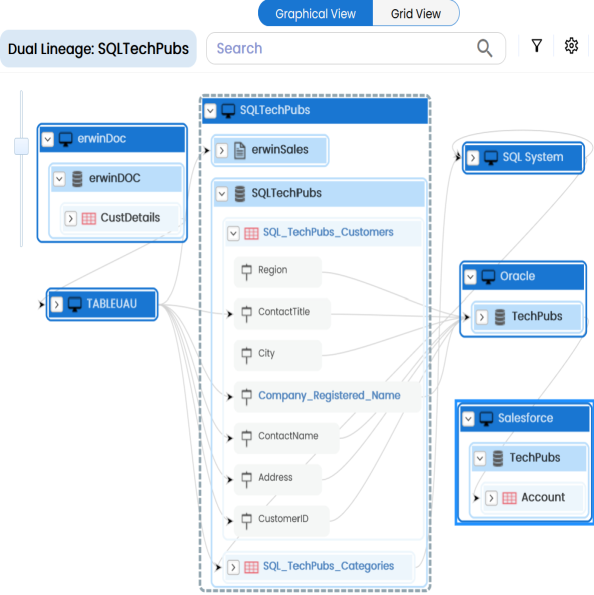
Task: Click the TABLEUAU system monitor icon
Action: coord(74,304)
